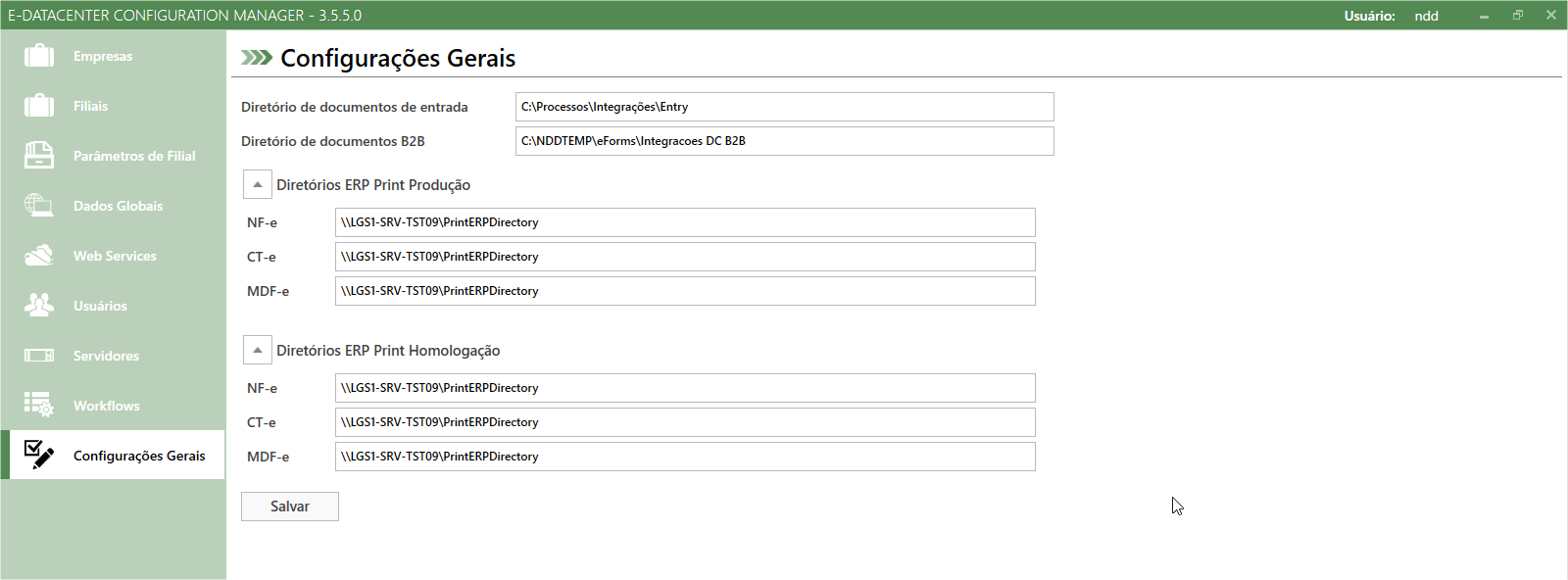Click the Configurações Gerais page title
Screen dimensions: 1568x580
pyautogui.click(x=398, y=58)
